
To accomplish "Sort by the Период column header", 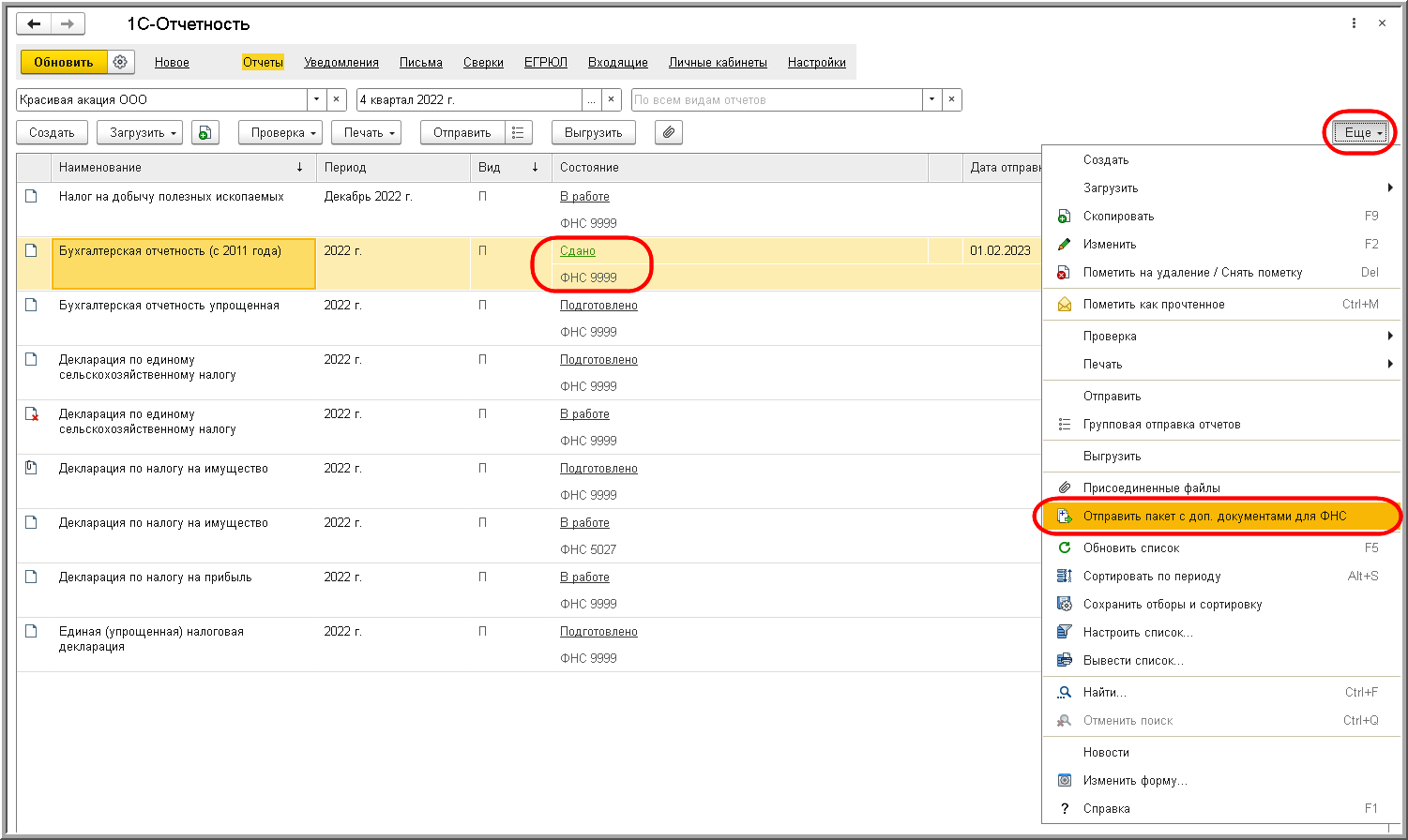I will pyautogui.click(x=392, y=168).
